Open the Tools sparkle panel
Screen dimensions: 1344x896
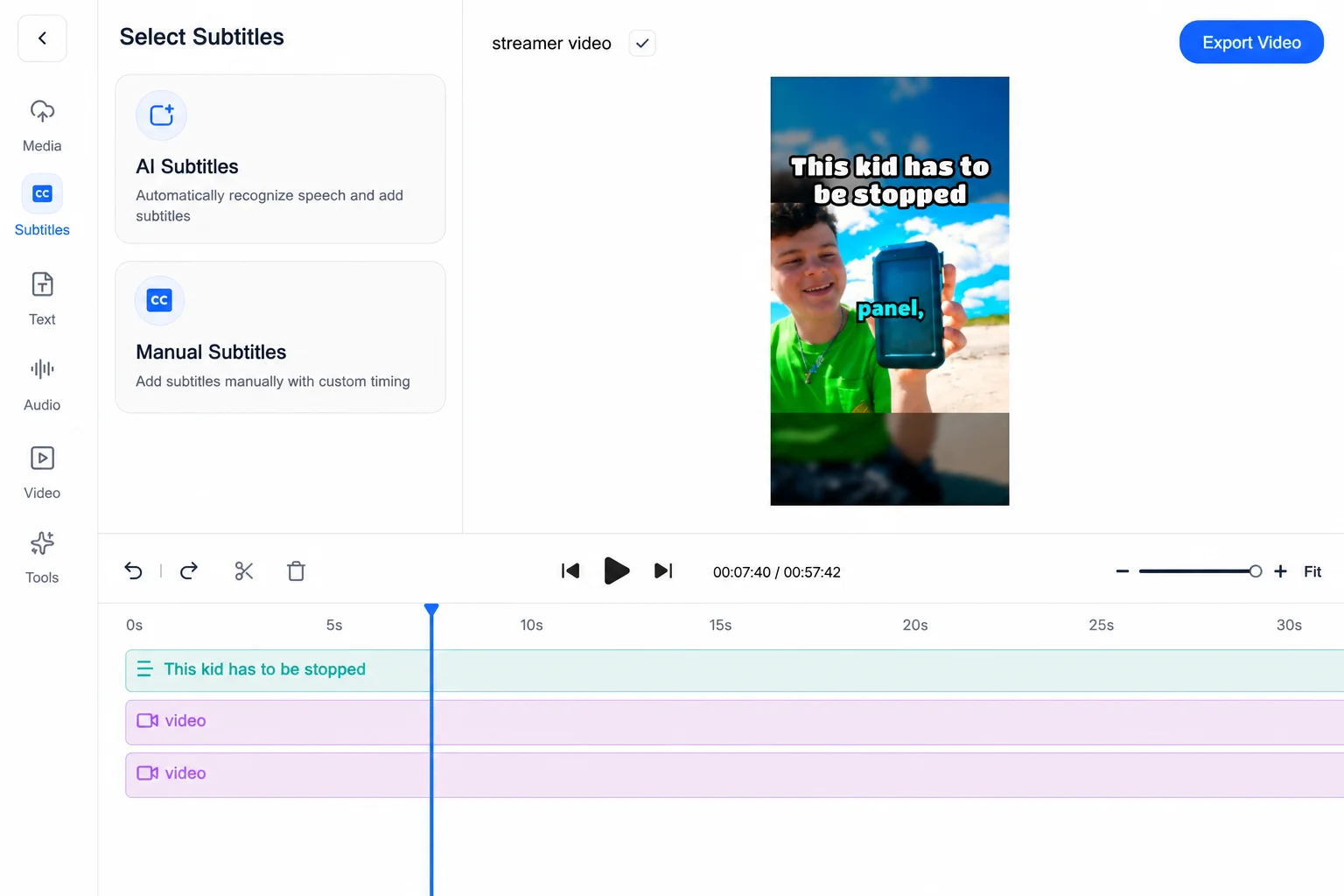point(42,557)
